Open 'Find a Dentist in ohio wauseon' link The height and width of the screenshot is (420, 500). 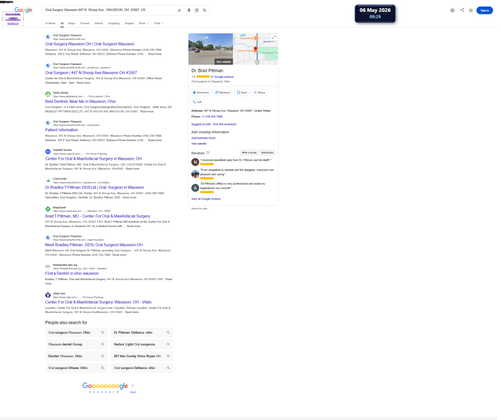coord(72,273)
